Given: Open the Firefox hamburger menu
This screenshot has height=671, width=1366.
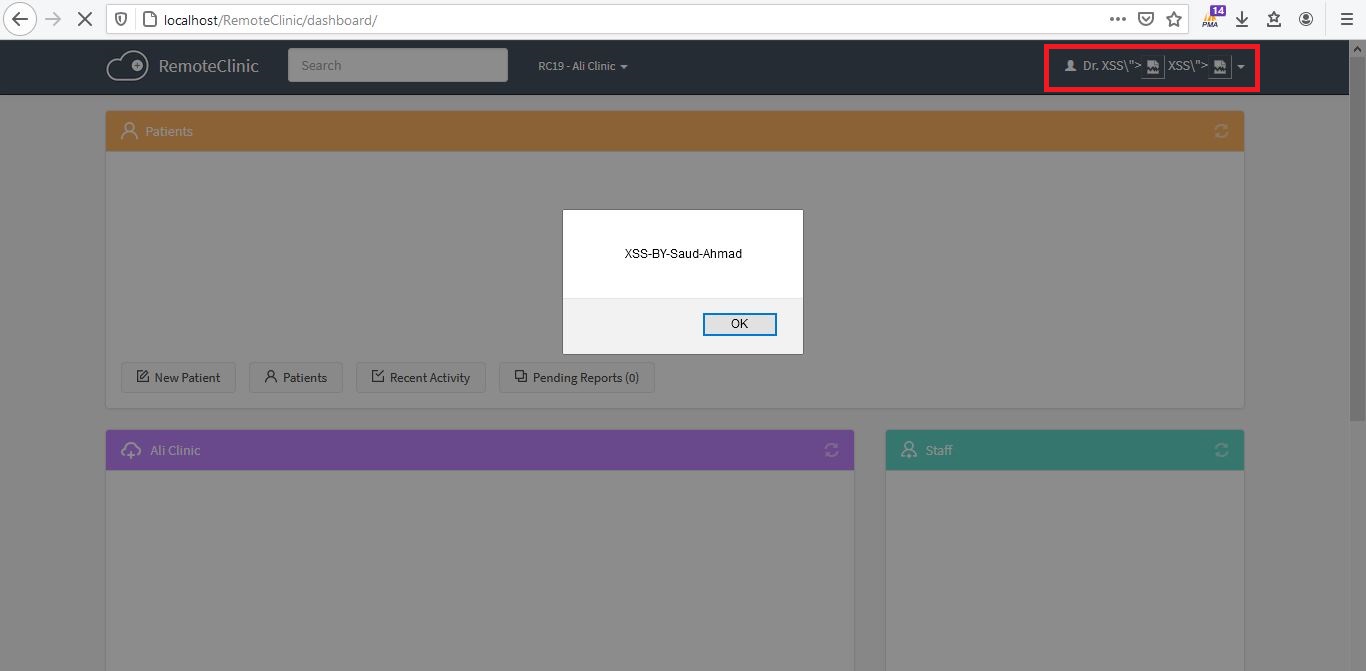Looking at the screenshot, I should (x=1346, y=19).
